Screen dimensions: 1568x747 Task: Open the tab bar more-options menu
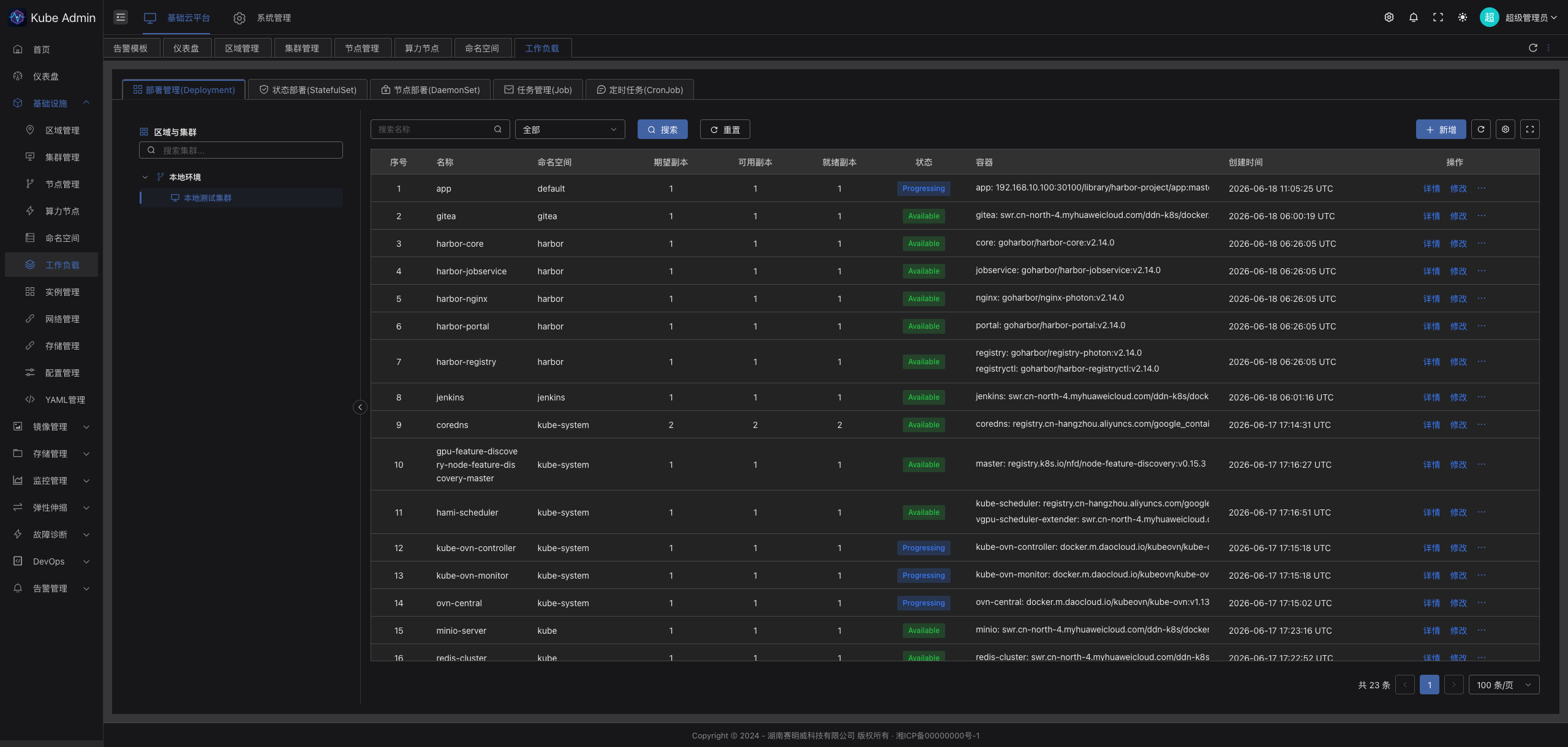1548,48
